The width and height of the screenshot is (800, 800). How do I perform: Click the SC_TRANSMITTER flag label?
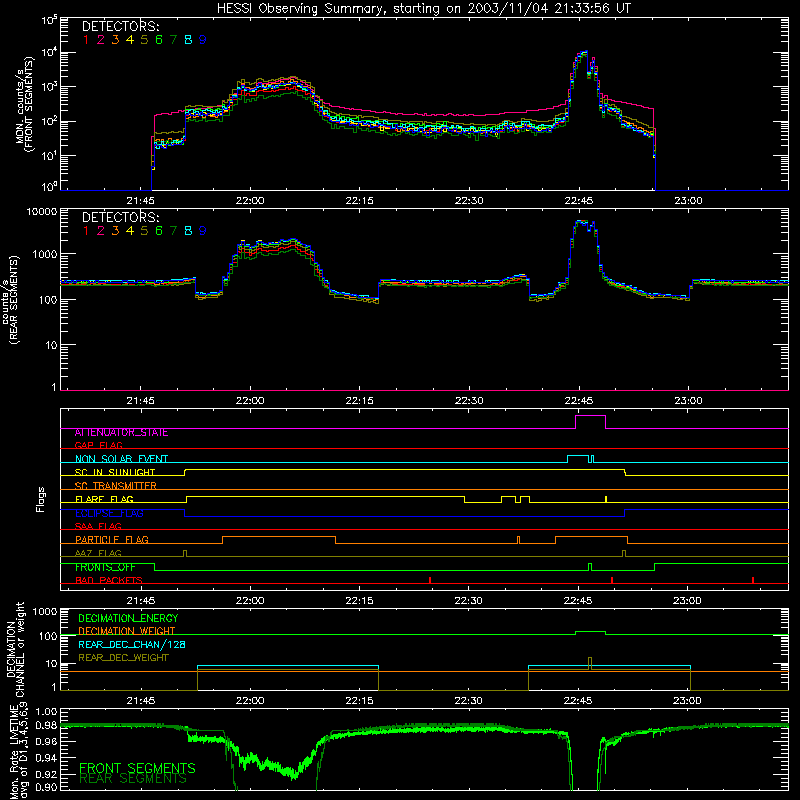click(x=116, y=486)
